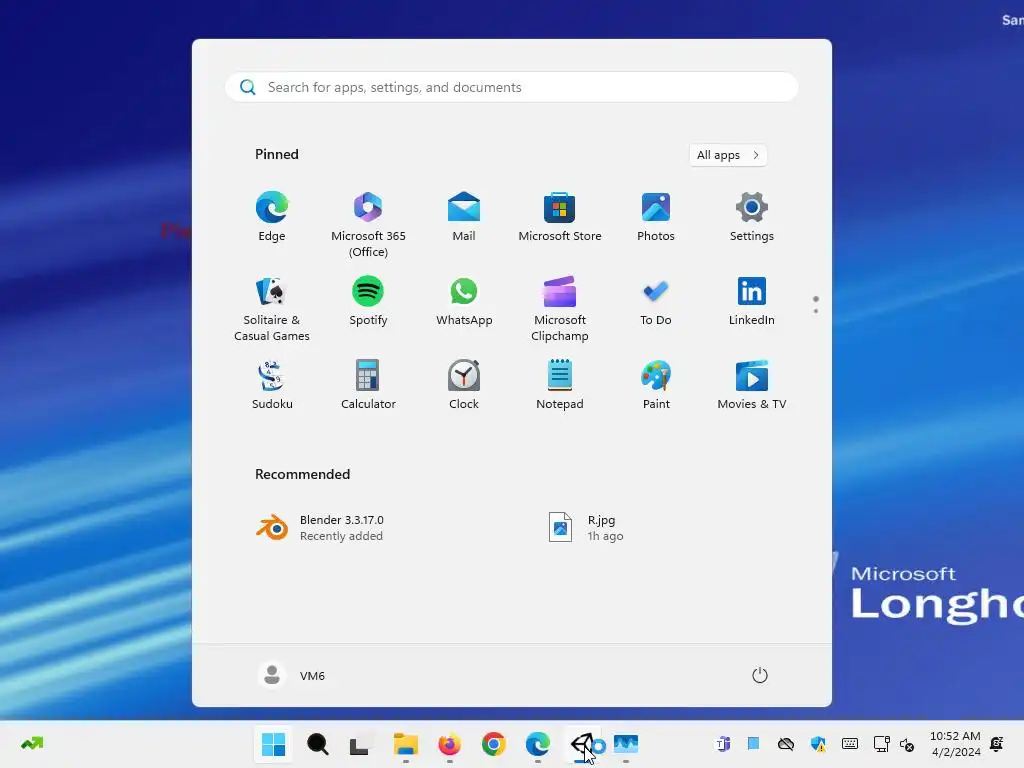Launch Notepad
1024x768 pixels.
tap(560, 385)
